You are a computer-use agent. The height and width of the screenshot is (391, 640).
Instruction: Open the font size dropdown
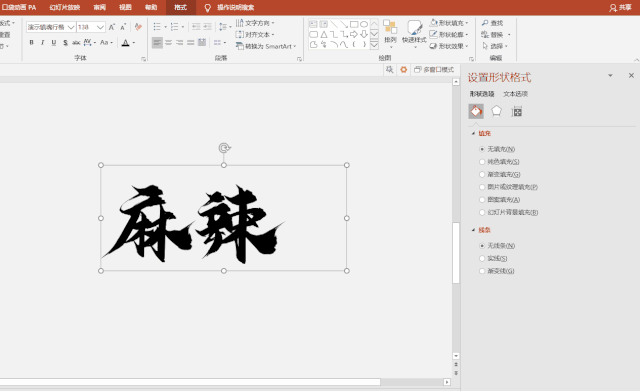click(x=100, y=27)
